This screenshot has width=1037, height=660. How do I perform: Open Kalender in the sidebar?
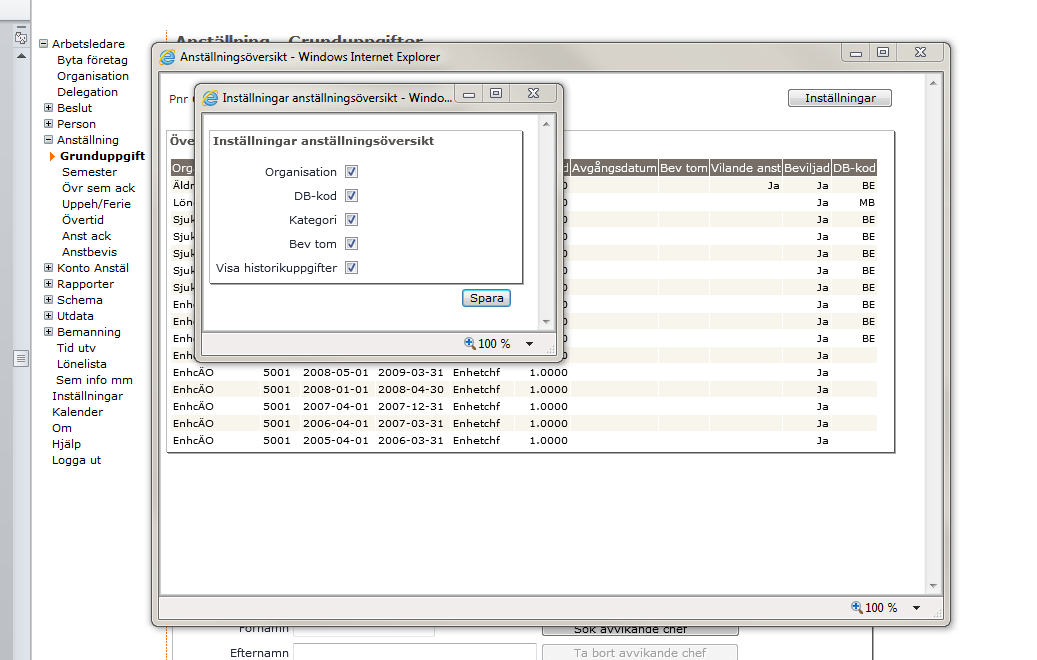(x=77, y=412)
